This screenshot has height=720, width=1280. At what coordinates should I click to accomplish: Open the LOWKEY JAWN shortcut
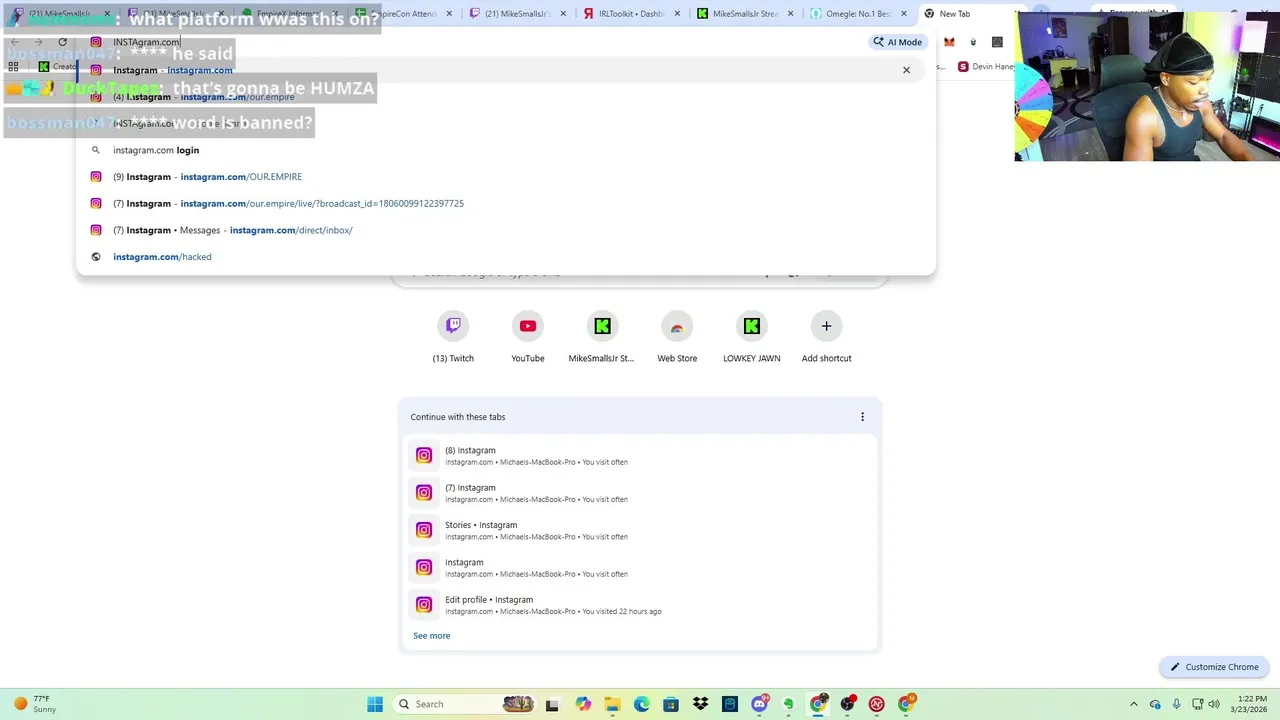pos(752,338)
